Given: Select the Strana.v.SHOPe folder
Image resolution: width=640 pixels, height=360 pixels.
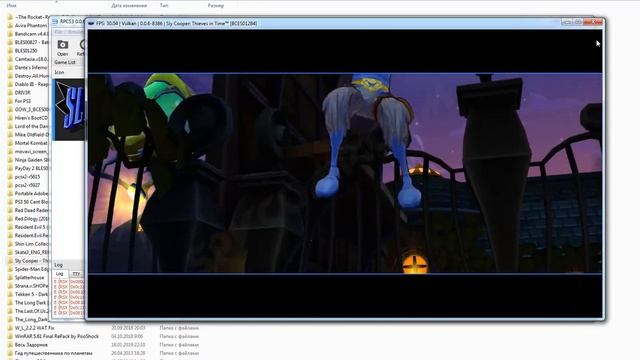Looking at the screenshot, I should click(31, 286).
